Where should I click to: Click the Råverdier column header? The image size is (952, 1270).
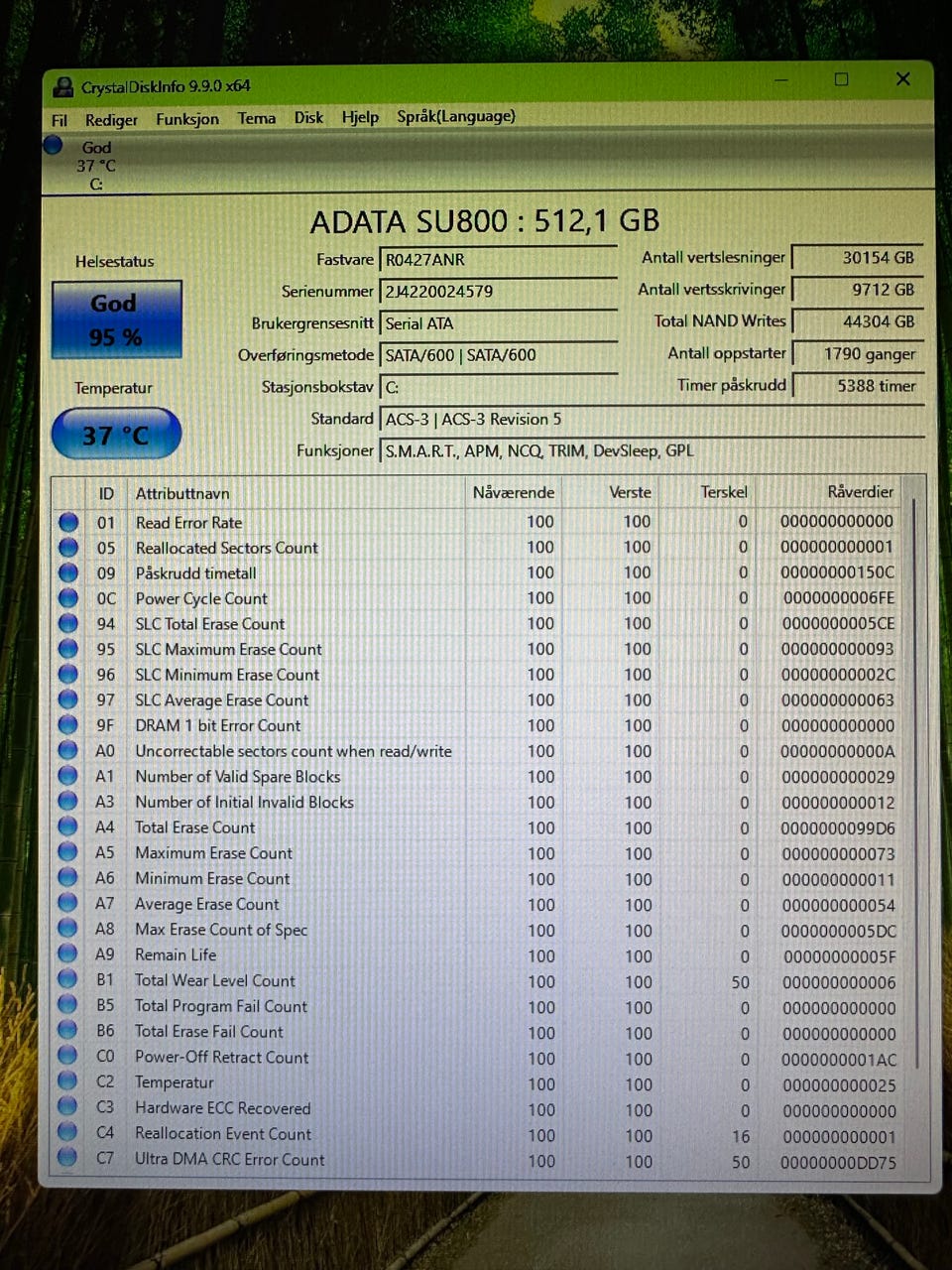860,491
